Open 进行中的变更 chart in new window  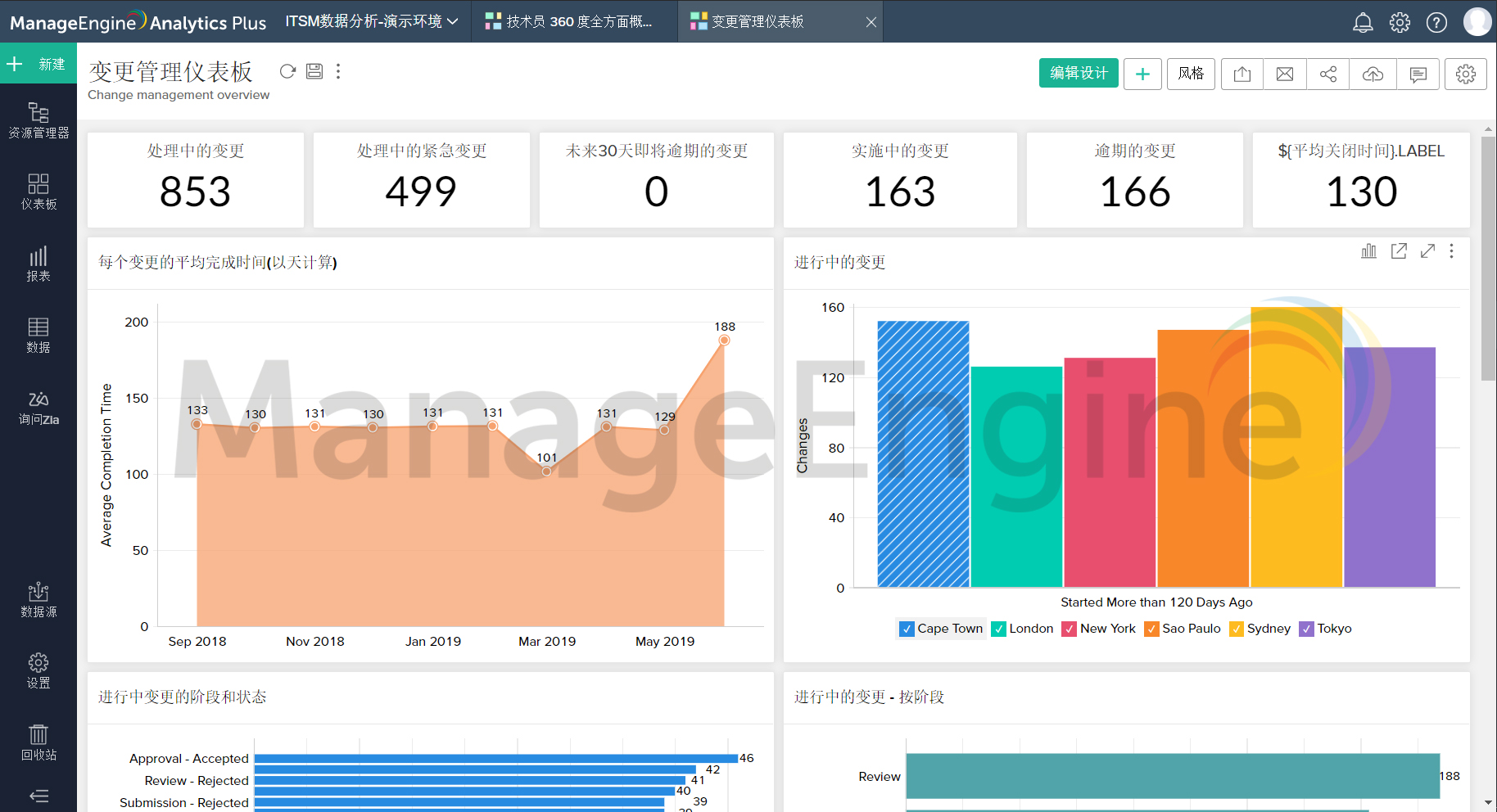click(x=1399, y=251)
